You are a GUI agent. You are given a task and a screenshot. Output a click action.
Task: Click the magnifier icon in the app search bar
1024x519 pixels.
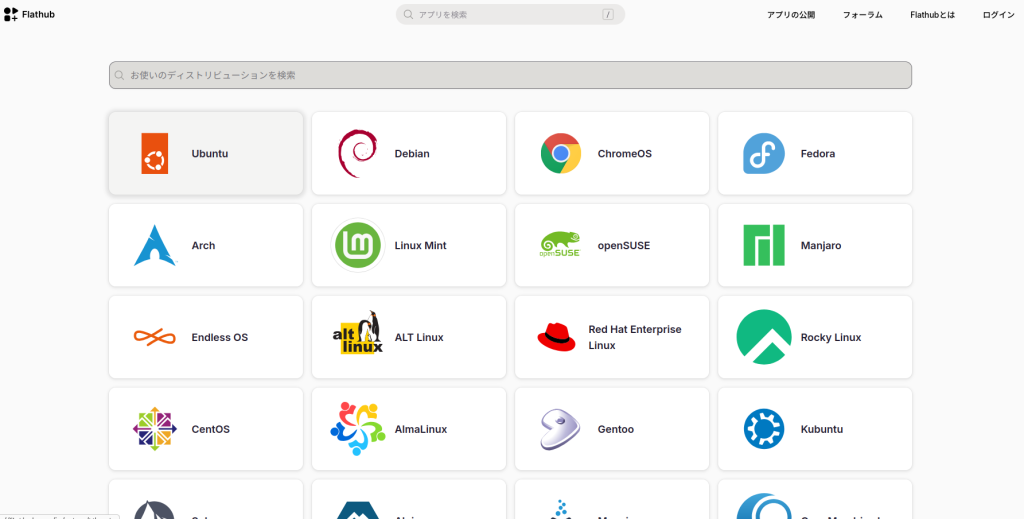click(408, 14)
